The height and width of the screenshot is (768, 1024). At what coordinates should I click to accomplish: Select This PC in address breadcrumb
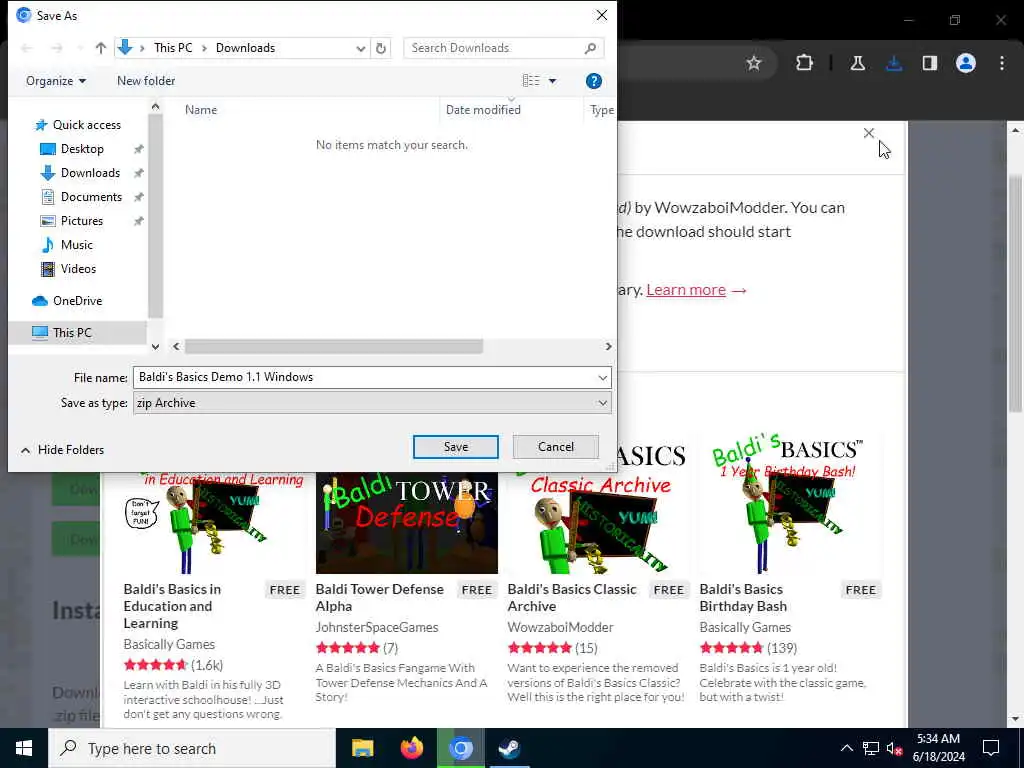(x=173, y=48)
